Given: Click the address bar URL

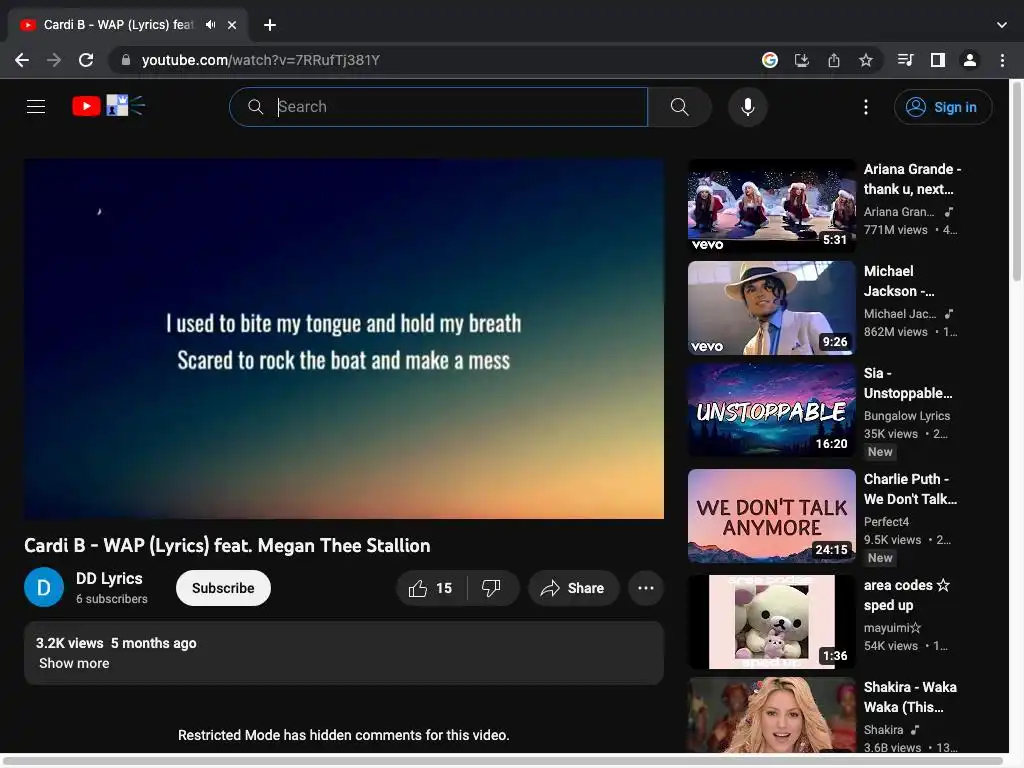Looking at the screenshot, I should [261, 60].
